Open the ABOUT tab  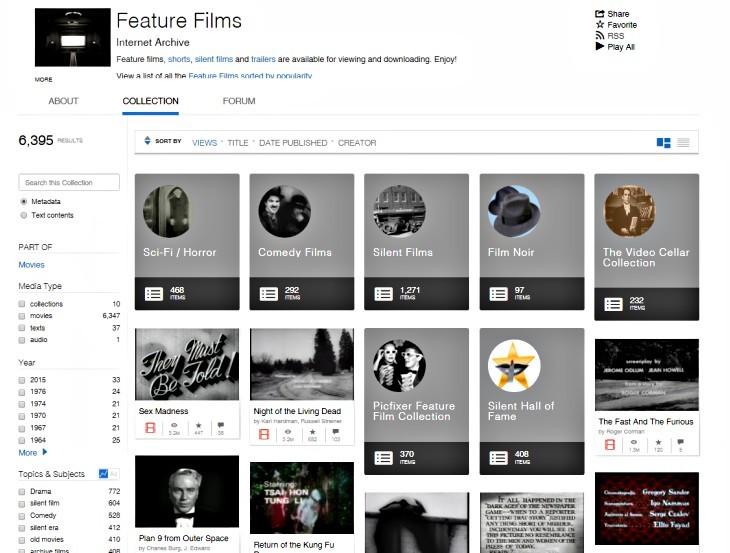coord(63,101)
